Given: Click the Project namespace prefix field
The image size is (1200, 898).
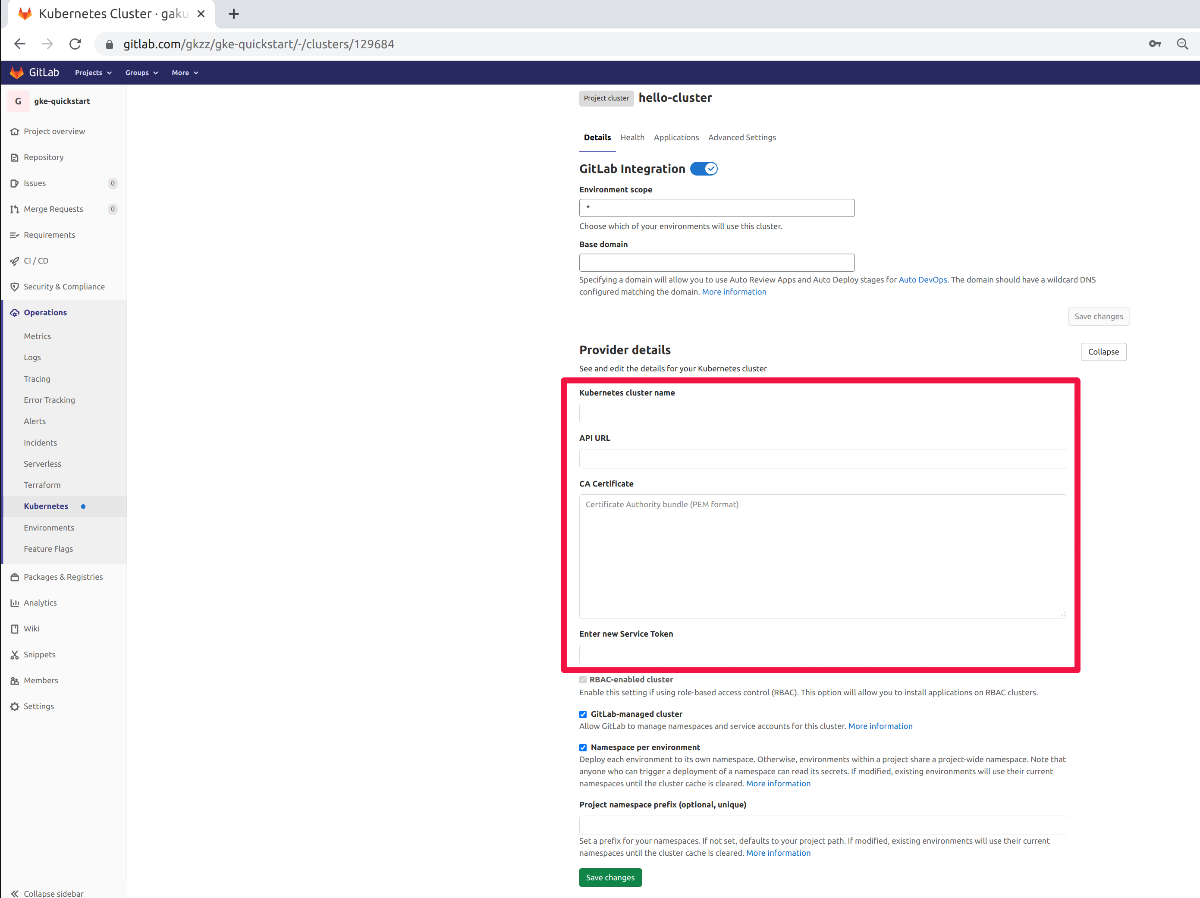Looking at the screenshot, I should (822, 825).
